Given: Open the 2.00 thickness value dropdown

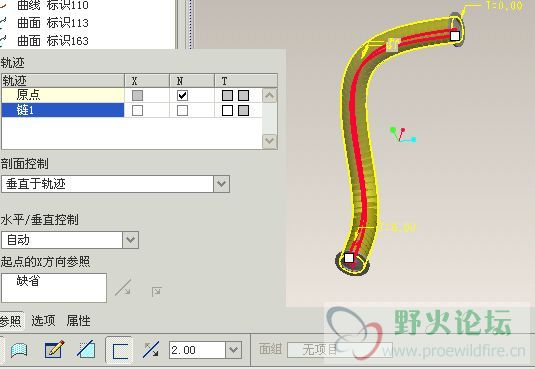Looking at the screenshot, I should tap(234, 350).
